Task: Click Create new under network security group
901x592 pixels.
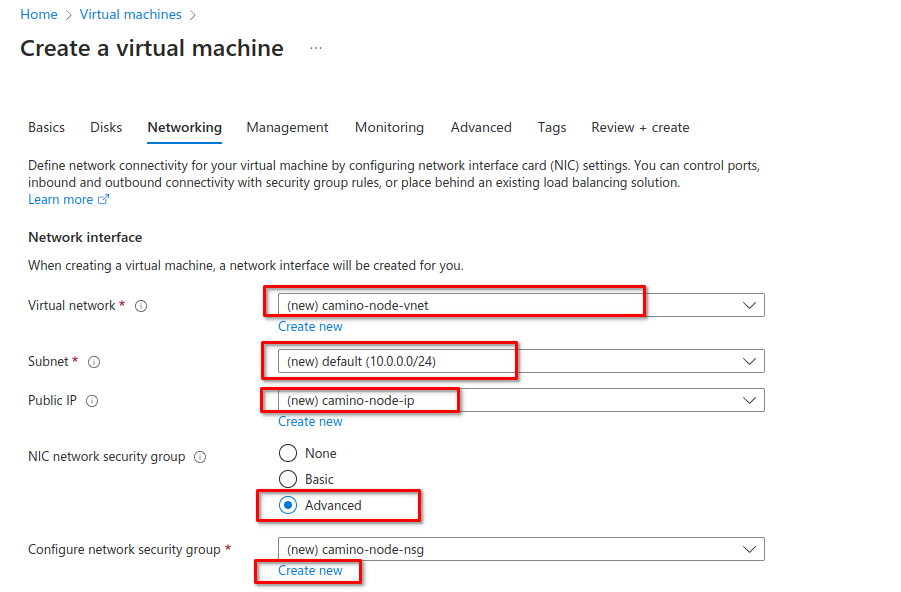Action: click(310, 571)
